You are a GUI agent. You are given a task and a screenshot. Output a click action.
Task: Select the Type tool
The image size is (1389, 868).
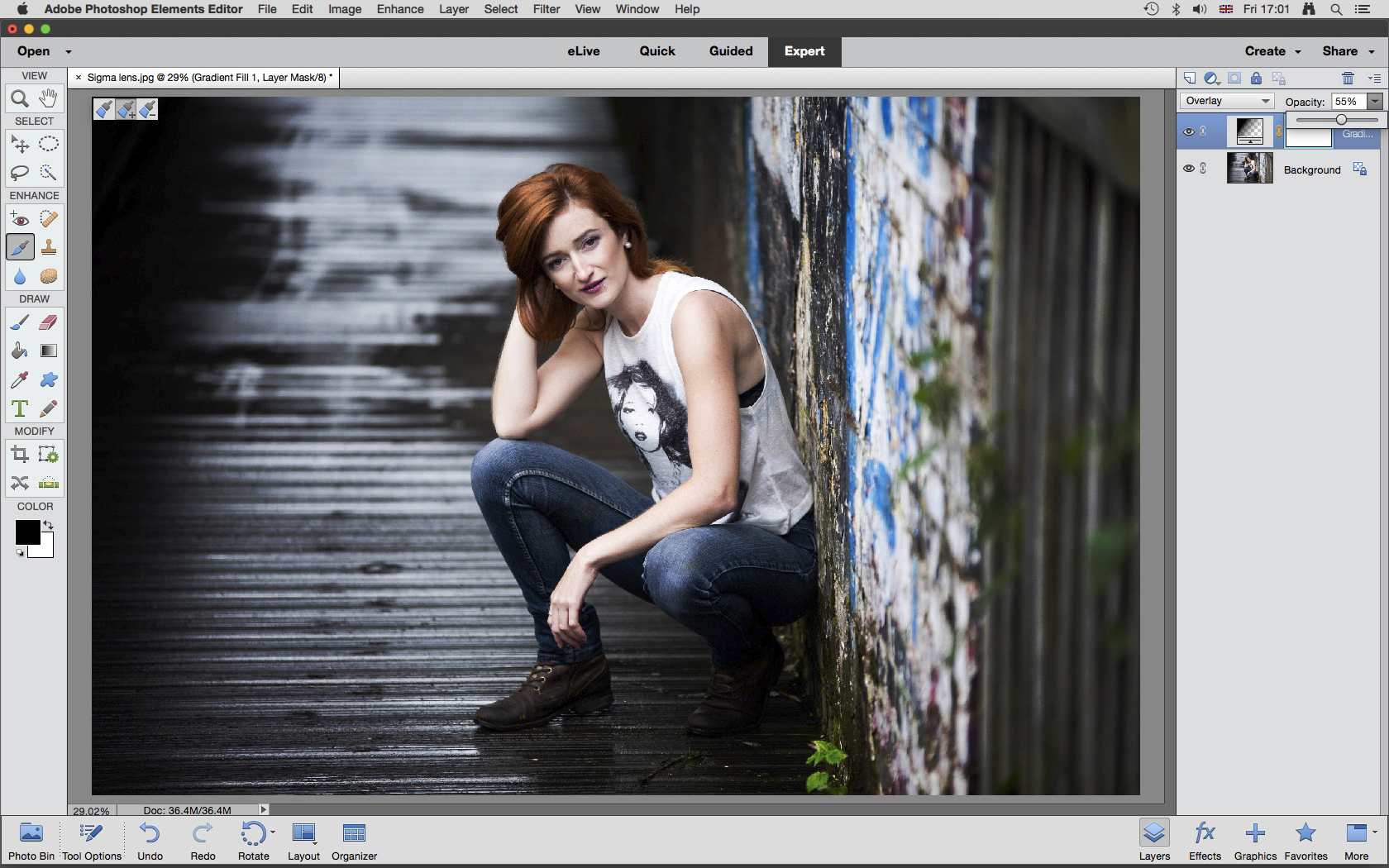[x=20, y=409]
